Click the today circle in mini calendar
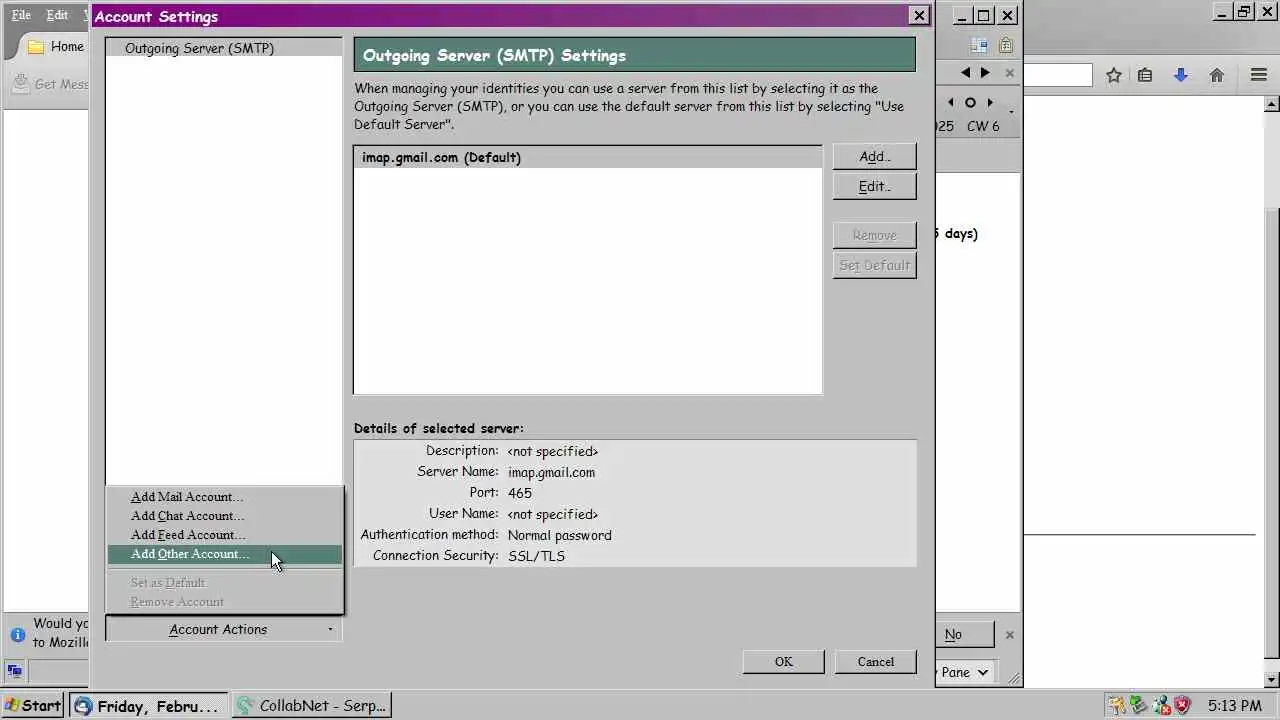 pos(970,102)
